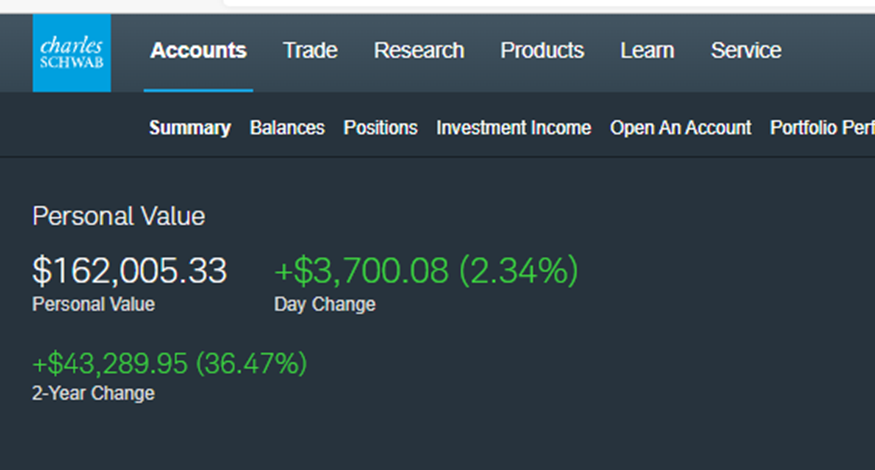This screenshot has width=875, height=470.
Task: Select the $162,005.33 total value
Action: [130, 270]
